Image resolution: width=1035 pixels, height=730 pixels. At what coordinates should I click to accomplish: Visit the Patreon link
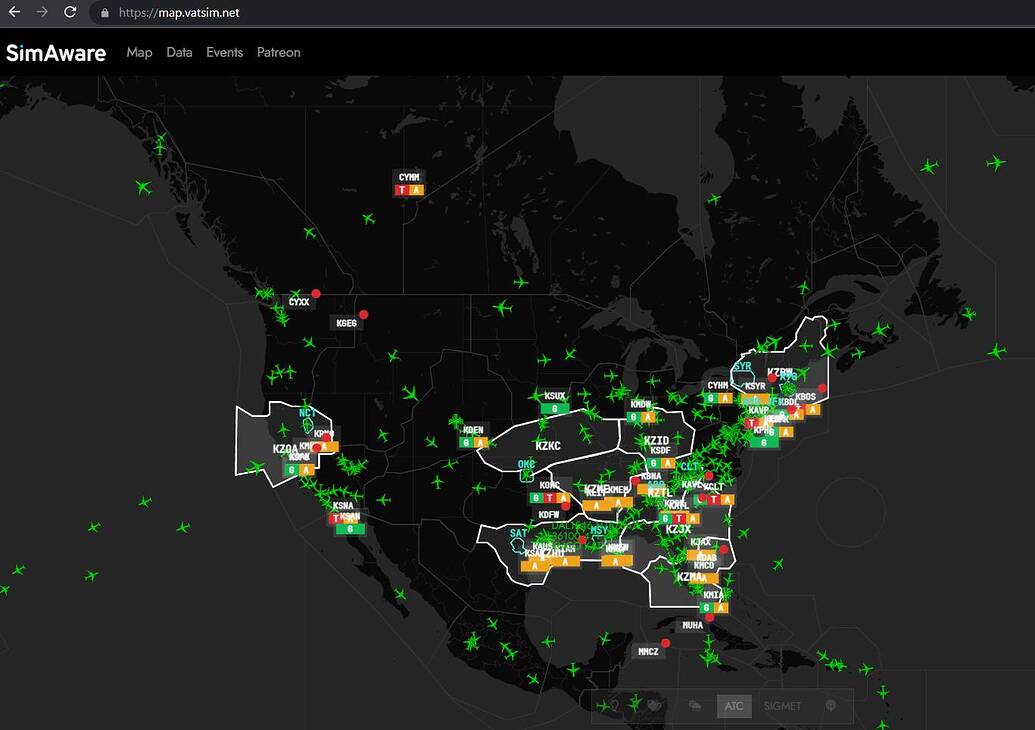[x=278, y=52]
